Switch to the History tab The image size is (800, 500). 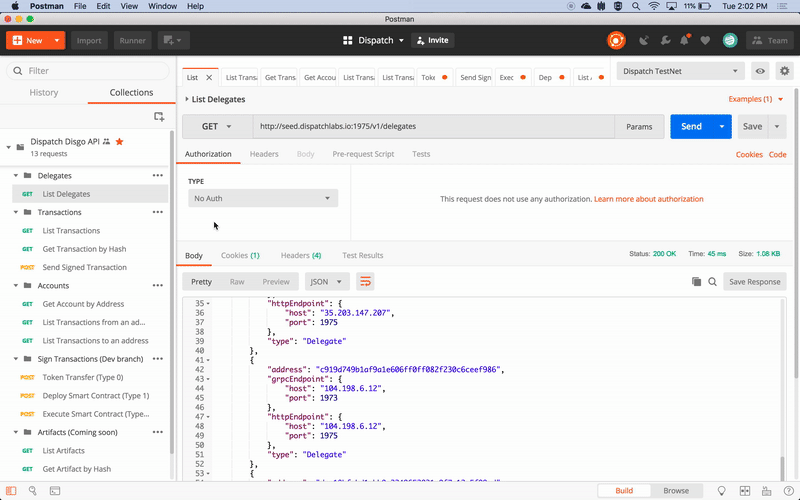pyautogui.click(x=43, y=92)
